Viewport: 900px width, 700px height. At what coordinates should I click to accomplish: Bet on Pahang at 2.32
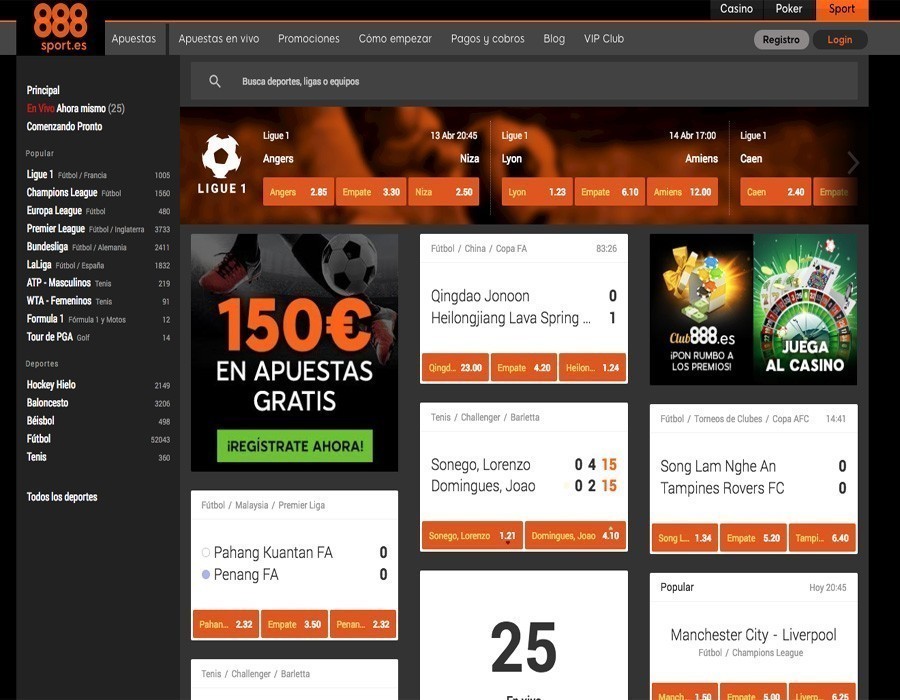[226, 624]
